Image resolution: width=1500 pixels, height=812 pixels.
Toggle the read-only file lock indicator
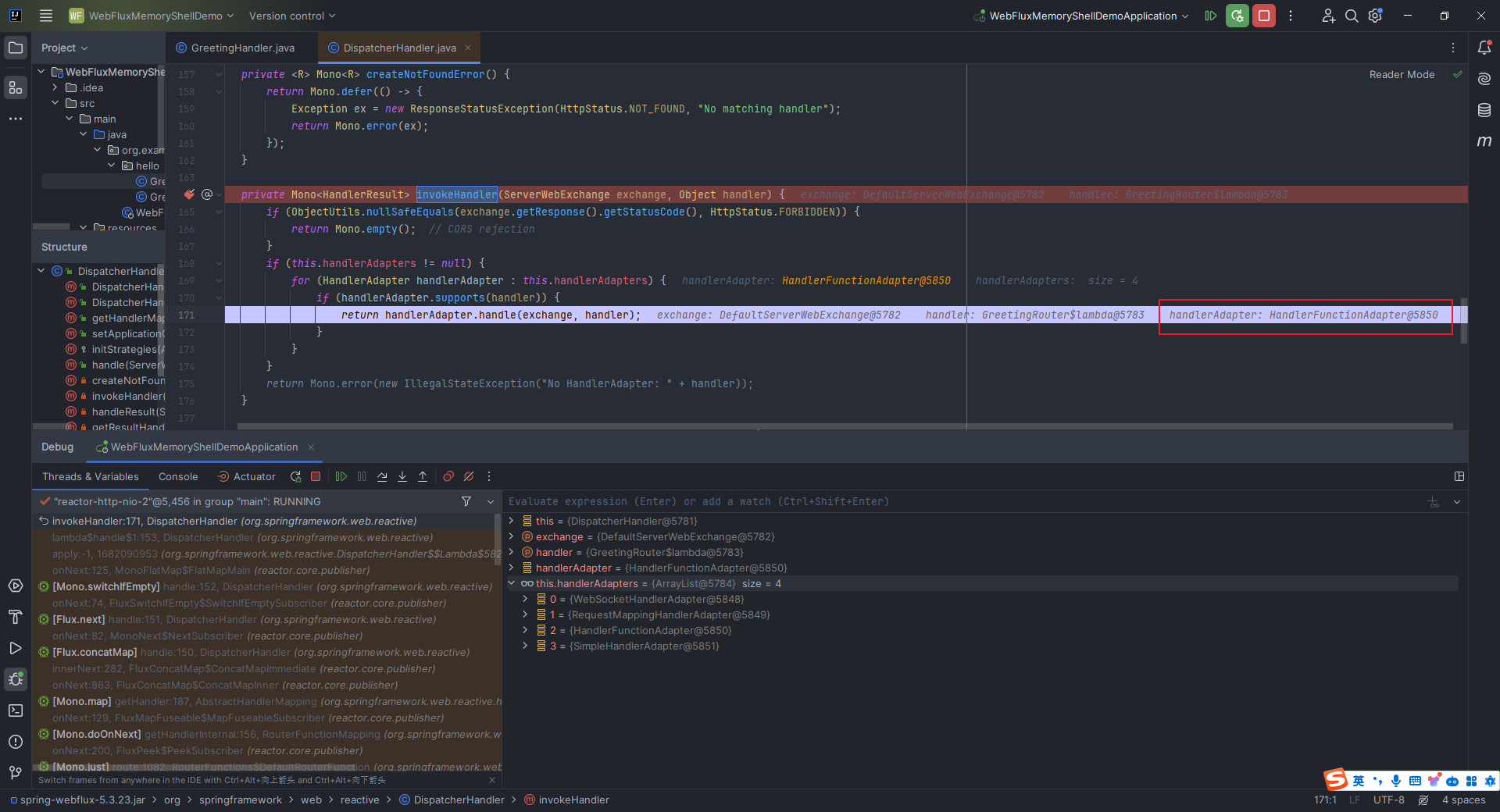tap(1423, 800)
